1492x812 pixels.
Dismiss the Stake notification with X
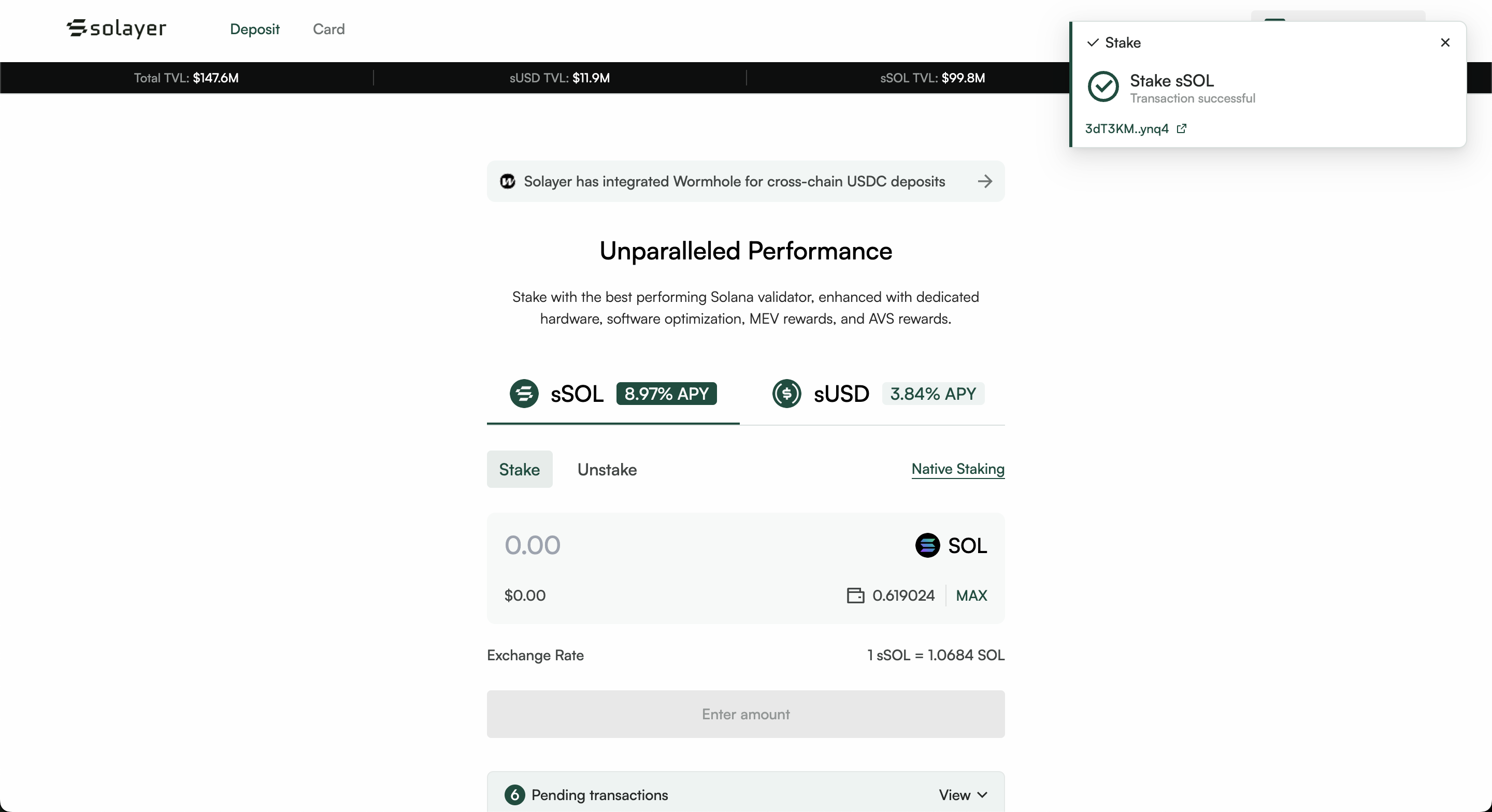point(1445,42)
